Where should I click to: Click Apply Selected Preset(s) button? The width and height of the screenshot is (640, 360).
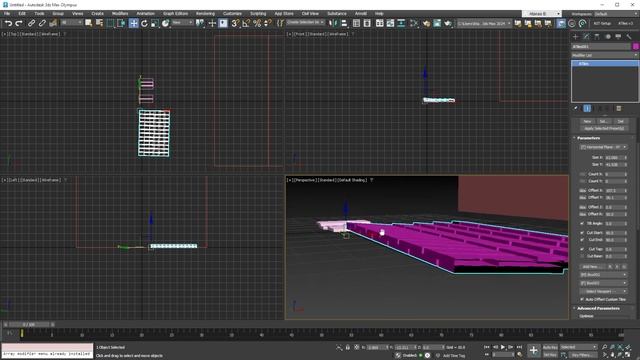[604, 129]
